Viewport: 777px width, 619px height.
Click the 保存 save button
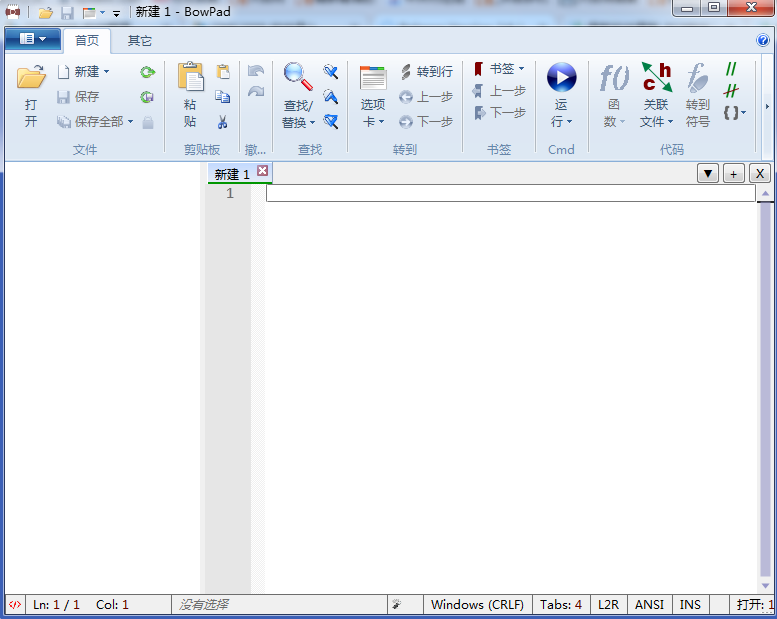click(78, 97)
